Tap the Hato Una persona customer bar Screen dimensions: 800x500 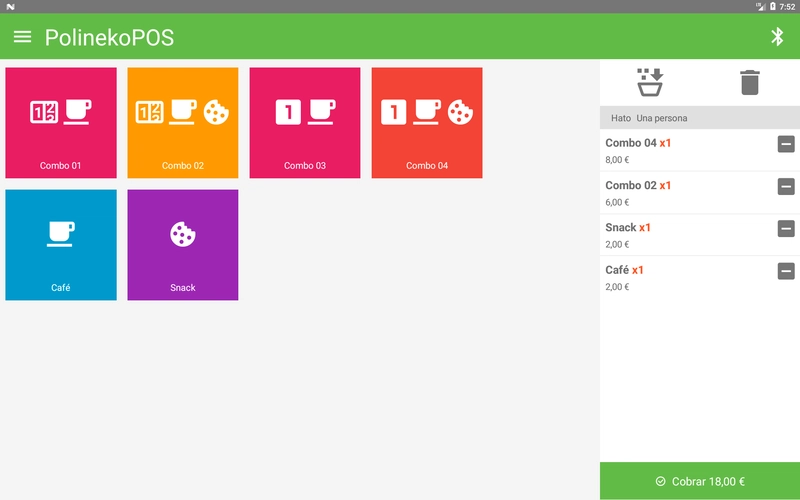(699, 118)
